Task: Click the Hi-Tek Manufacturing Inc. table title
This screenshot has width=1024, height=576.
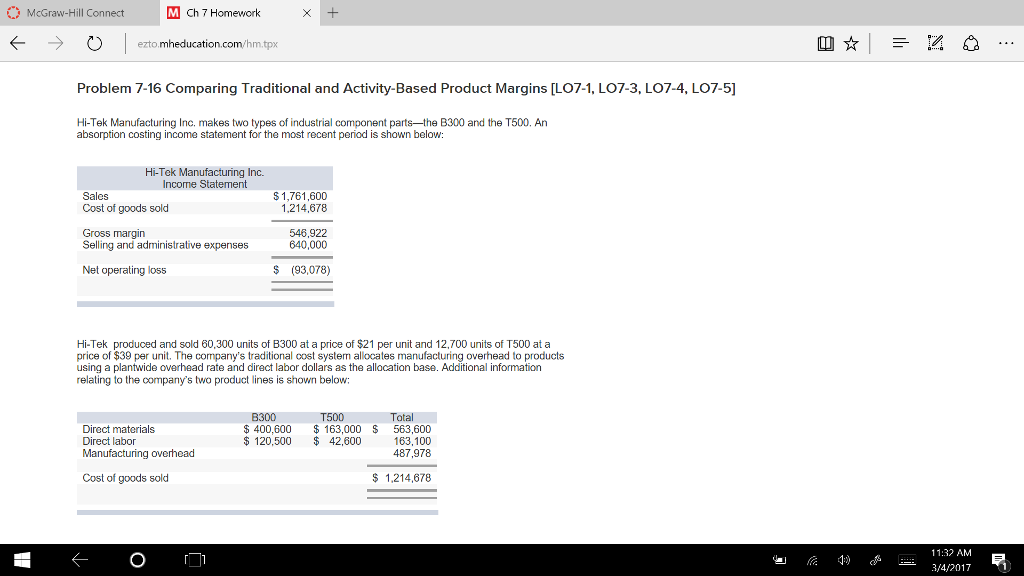Action: pyautogui.click(x=204, y=172)
